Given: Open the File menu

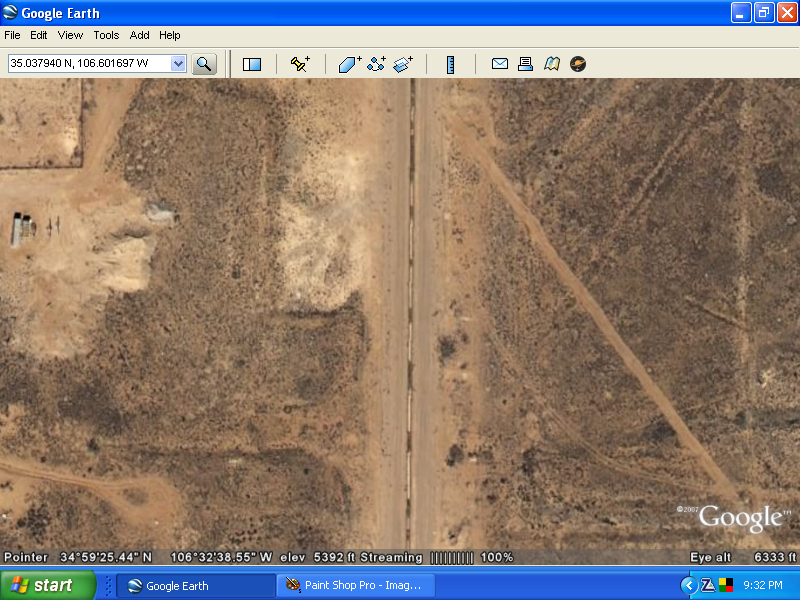Looking at the screenshot, I should click(x=12, y=35).
